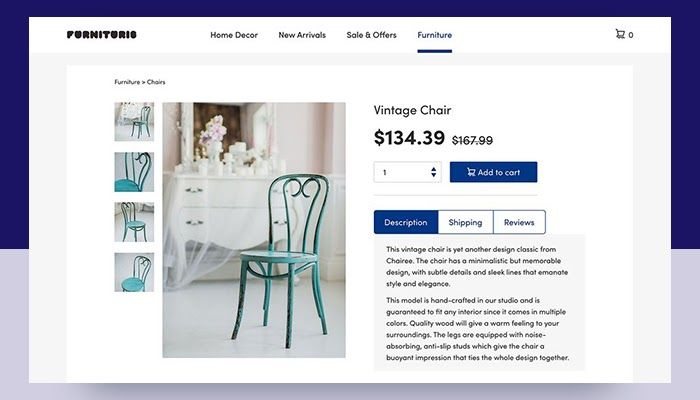
Task: Open Sale & Offers page
Action: click(x=371, y=35)
